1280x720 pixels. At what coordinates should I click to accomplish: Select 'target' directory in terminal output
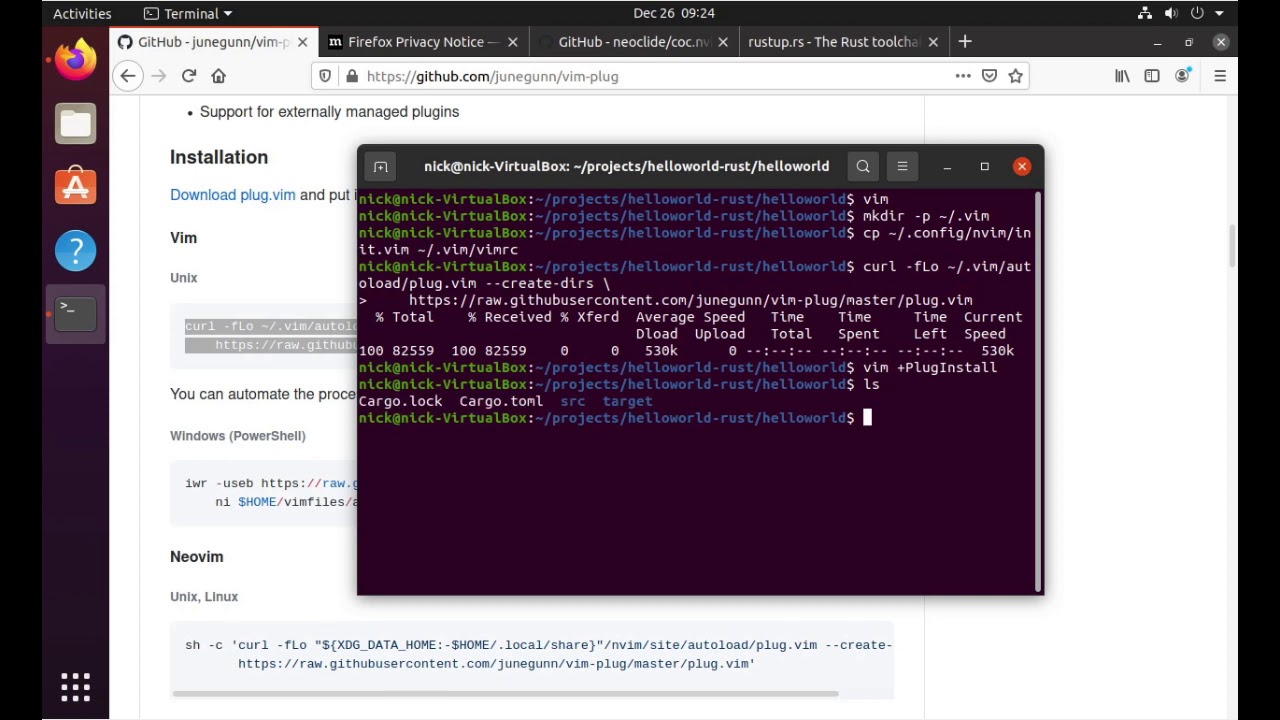point(627,401)
